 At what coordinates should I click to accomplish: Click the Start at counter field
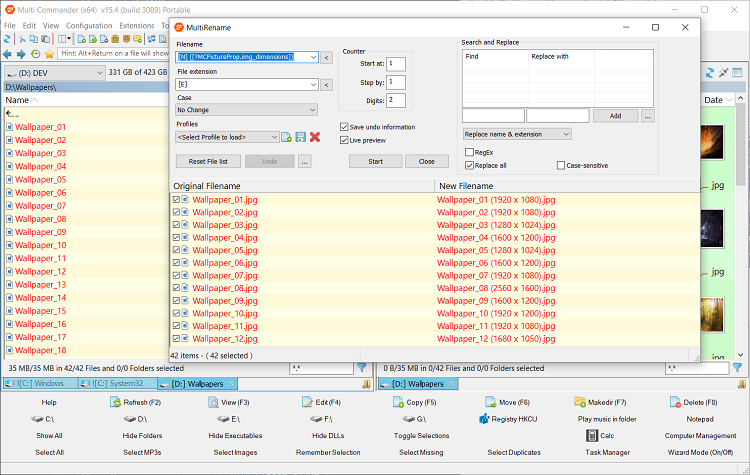396,64
